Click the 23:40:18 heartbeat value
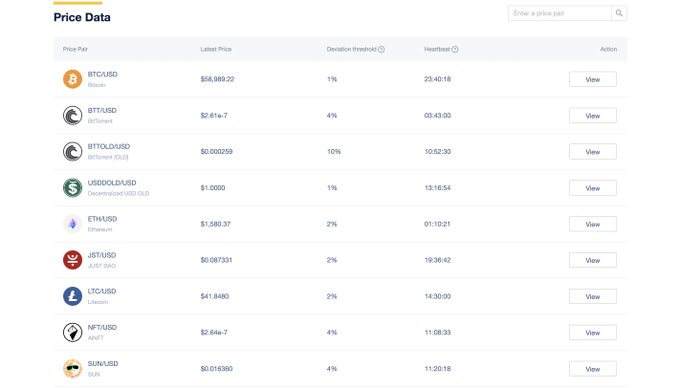Viewport: 679px width, 388px height. pos(437,79)
